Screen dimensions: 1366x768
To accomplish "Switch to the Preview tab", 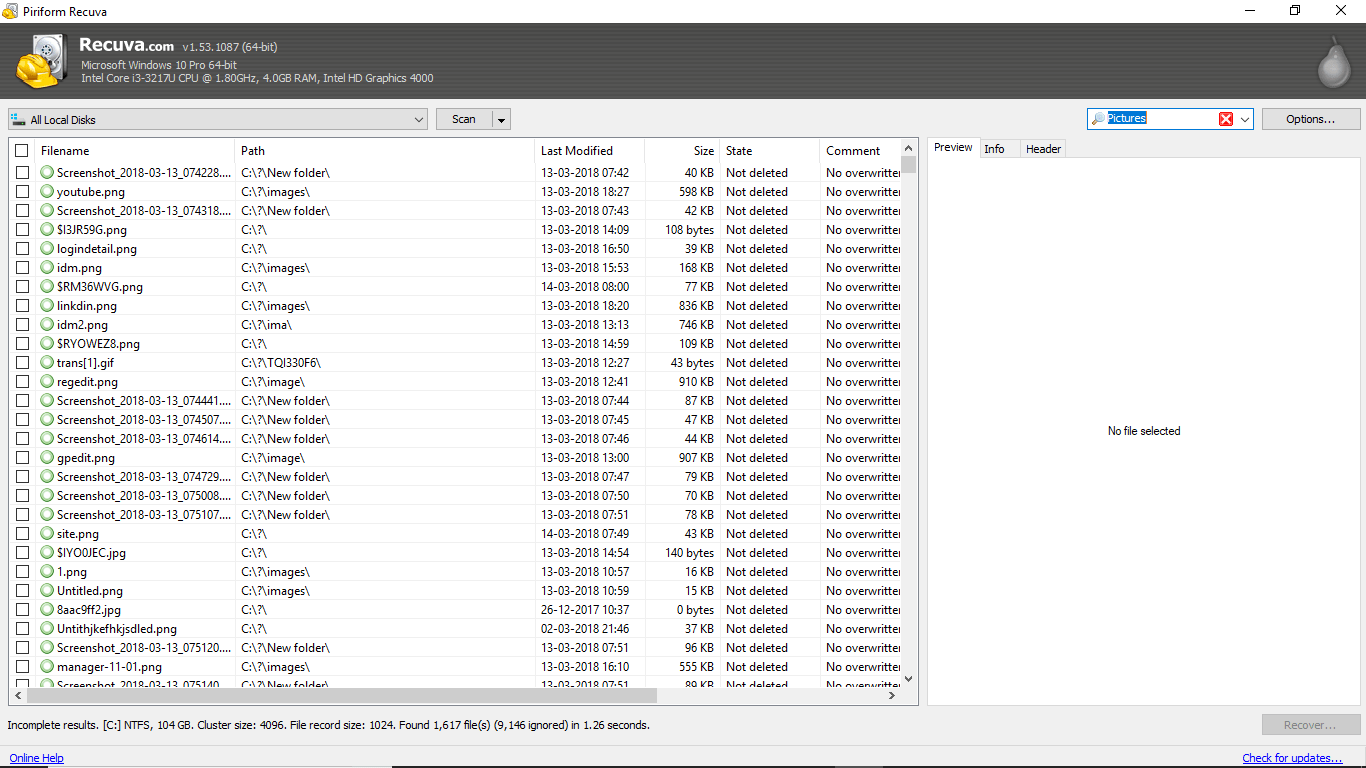I will pos(953,148).
